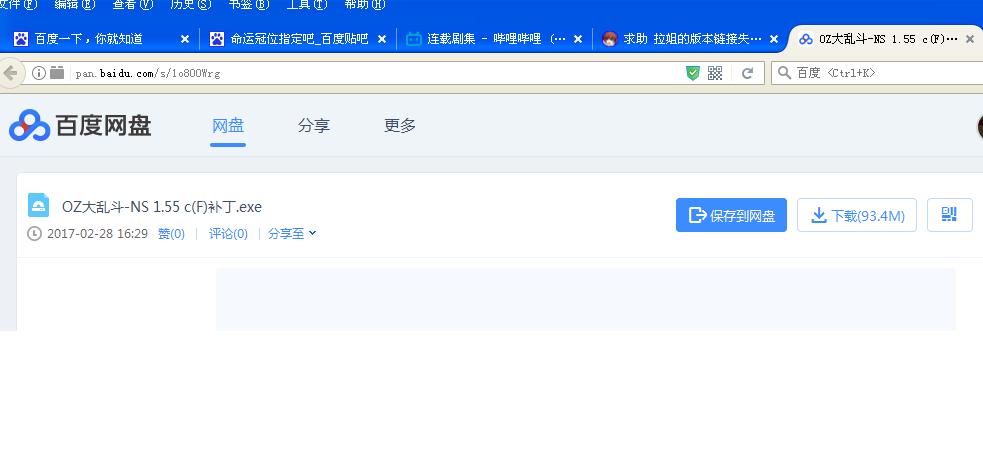983x450 pixels.
Task: Click the Baidu Pan favicon on the active tab
Action: [x=806, y=39]
